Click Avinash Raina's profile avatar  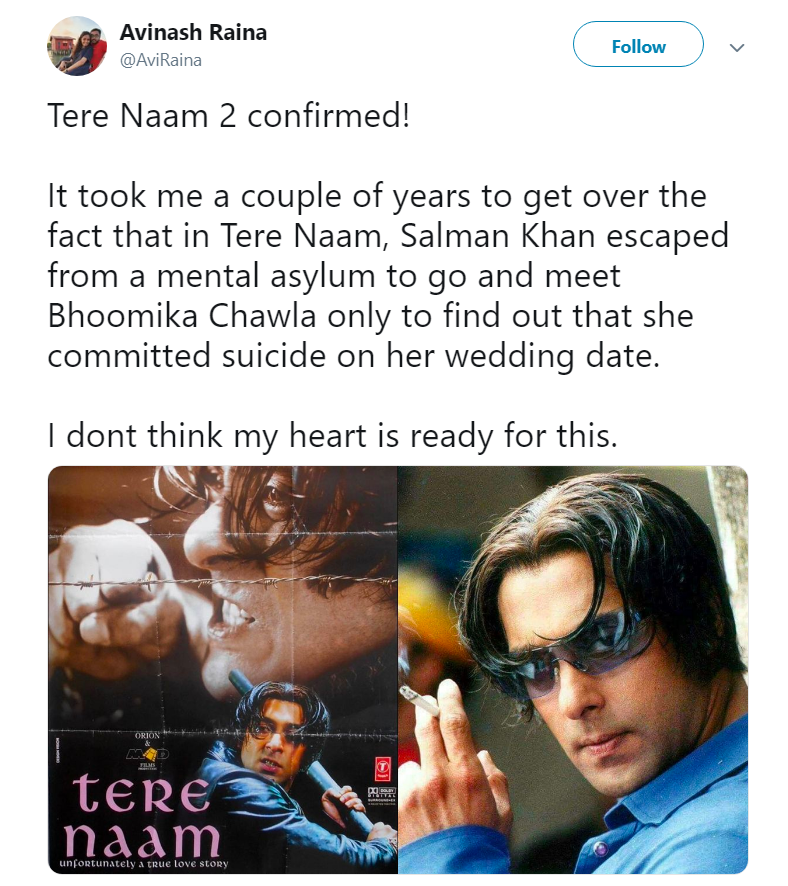[x=77, y=46]
